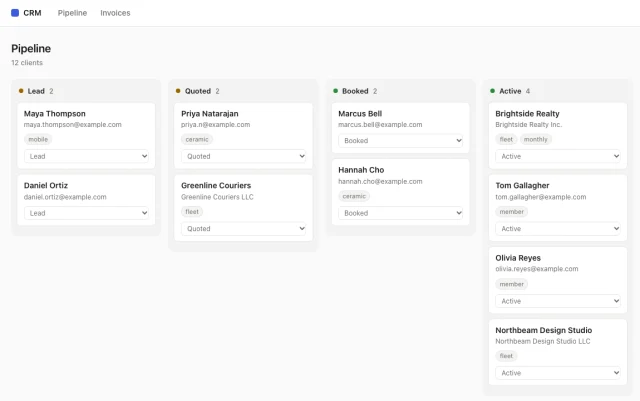This screenshot has width=640, height=401.
Task: Click the member tag on Tom Gallagher
Action: pyautogui.click(x=511, y=212)
